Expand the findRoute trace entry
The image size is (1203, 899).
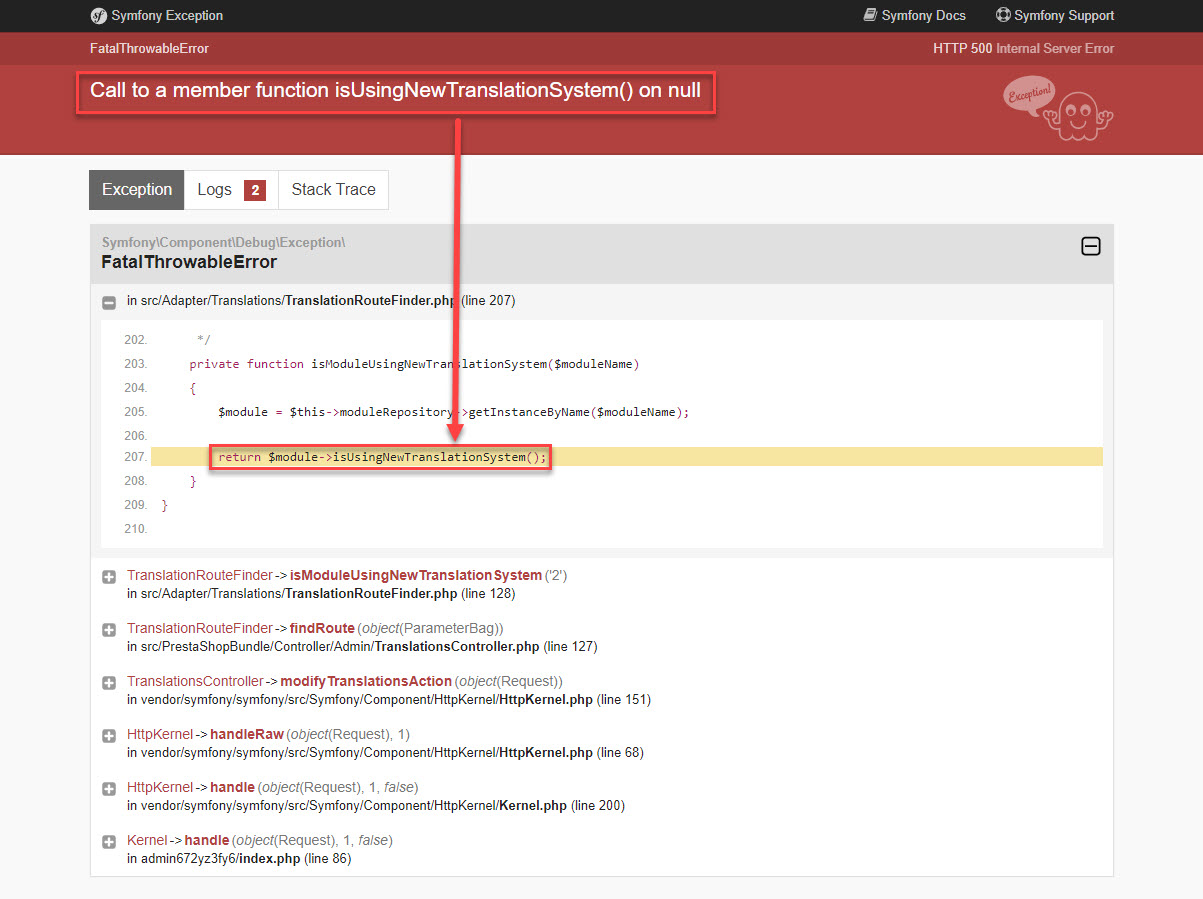pos(109,630)
